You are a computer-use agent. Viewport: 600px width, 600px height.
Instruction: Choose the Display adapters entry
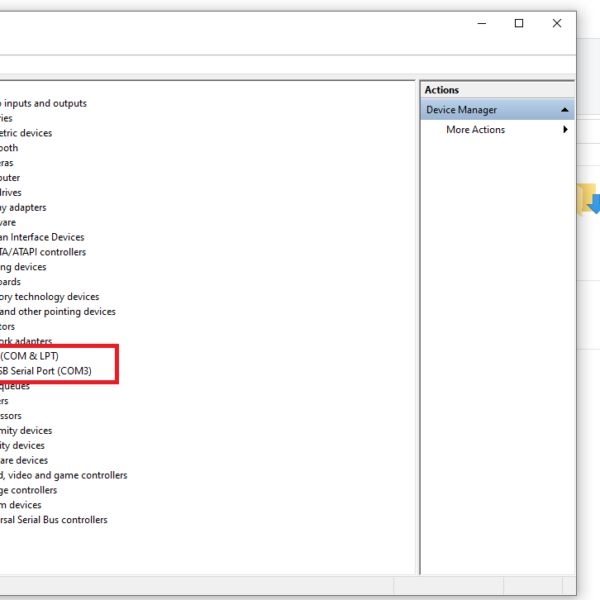(24, 207)
